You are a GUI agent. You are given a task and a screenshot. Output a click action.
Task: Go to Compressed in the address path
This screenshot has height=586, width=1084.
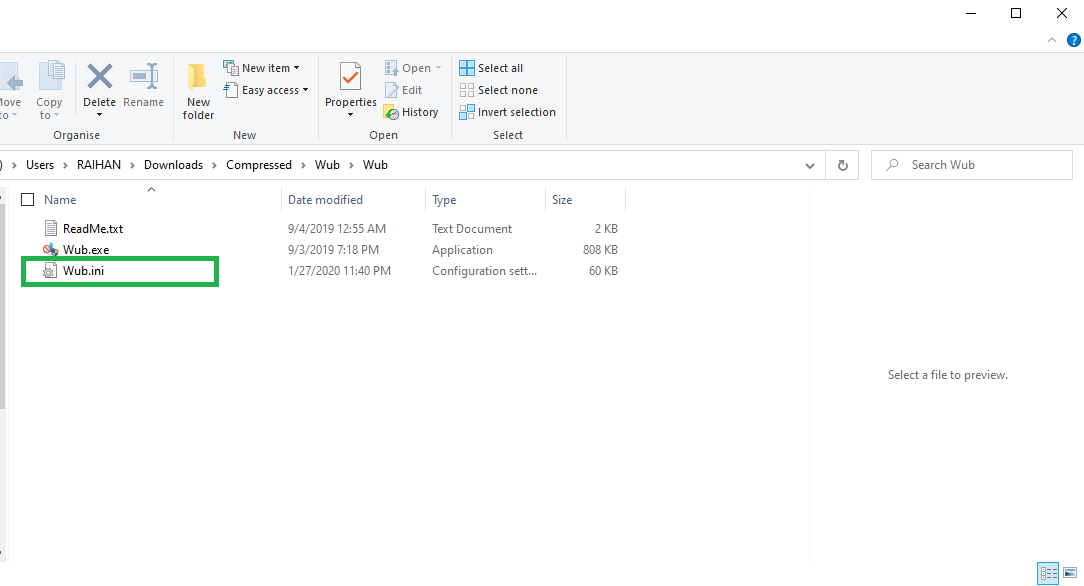tap(259, 164)
